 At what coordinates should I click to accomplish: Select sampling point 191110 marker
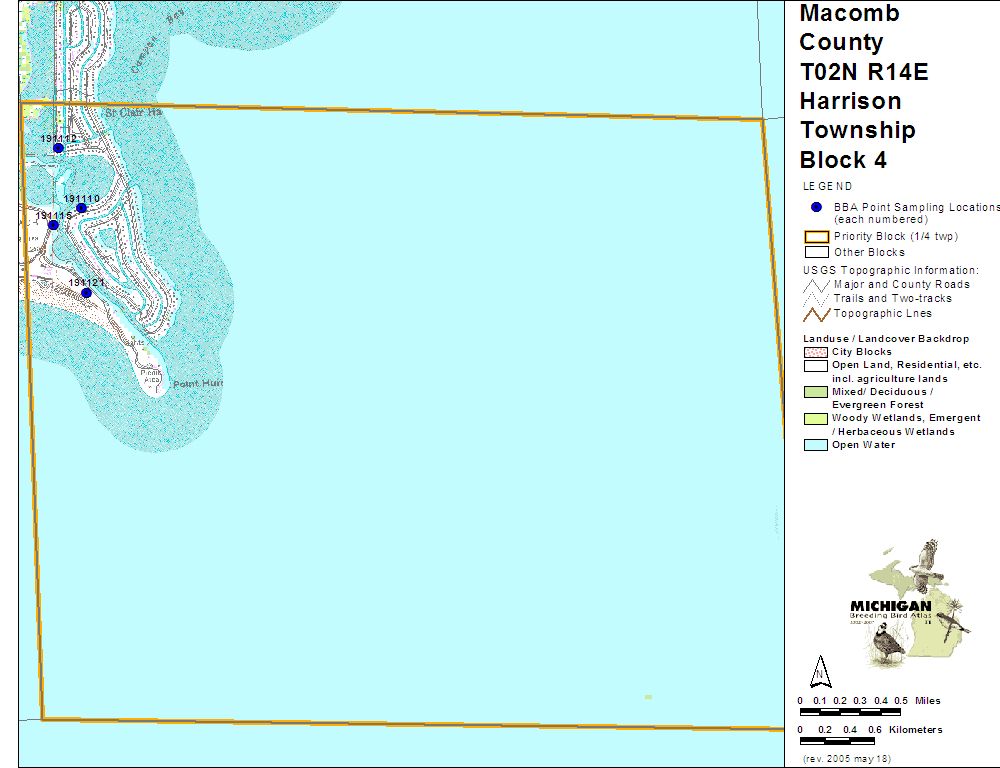coord(82,208)
